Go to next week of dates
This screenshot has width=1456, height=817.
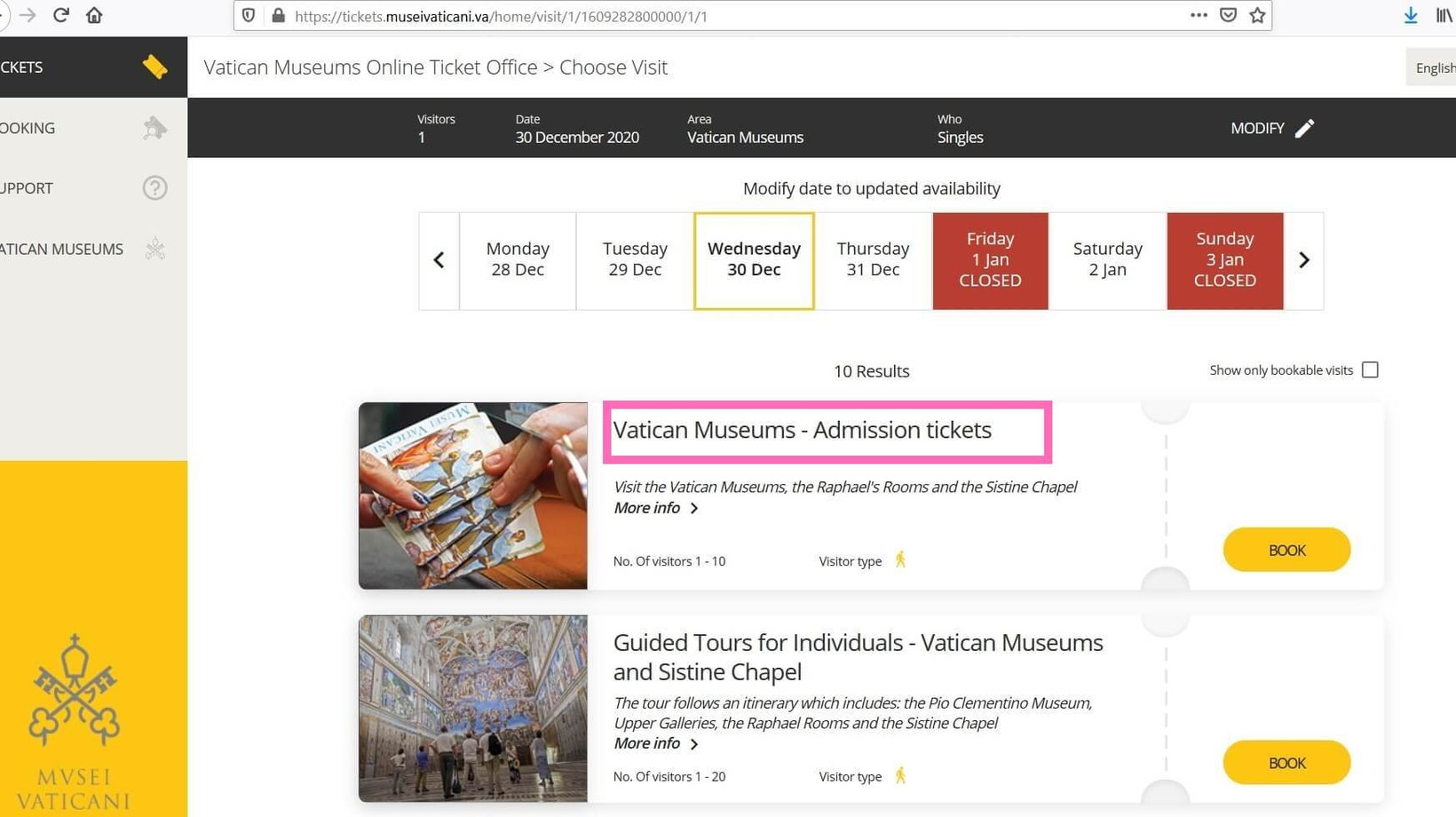1304,260
